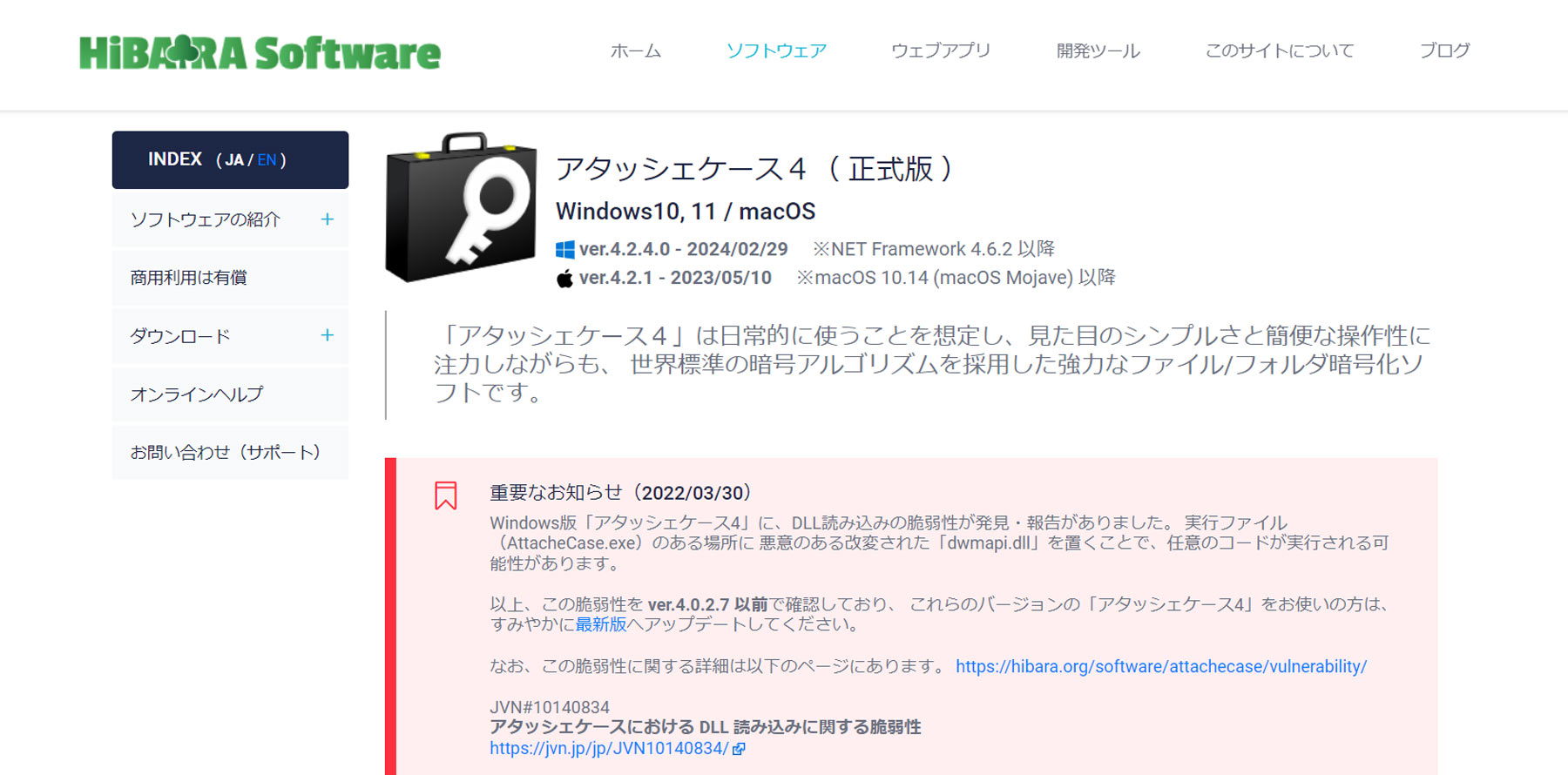
Task: Click the red bookmark icon in notice
Action: pyautogui.click(x=446, y=495)
